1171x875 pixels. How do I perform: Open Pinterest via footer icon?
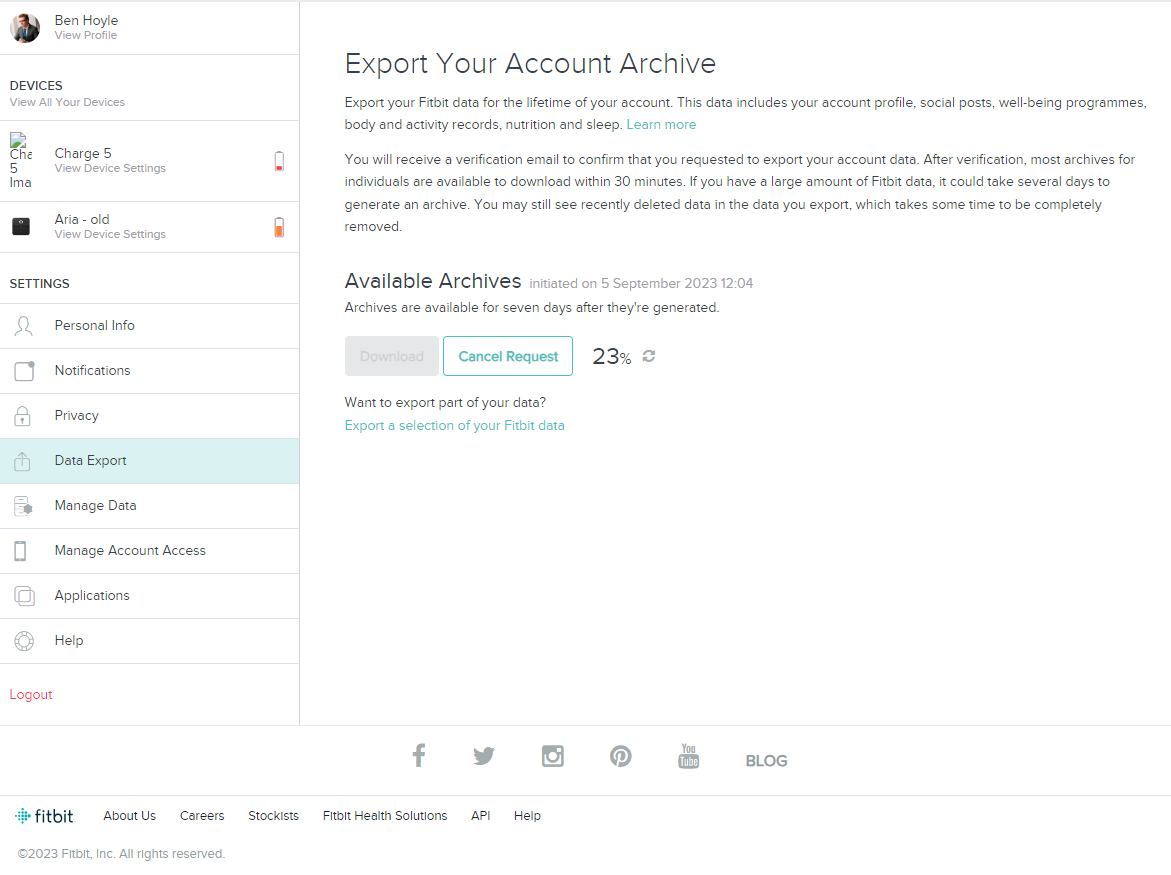(x=621, y=756)
